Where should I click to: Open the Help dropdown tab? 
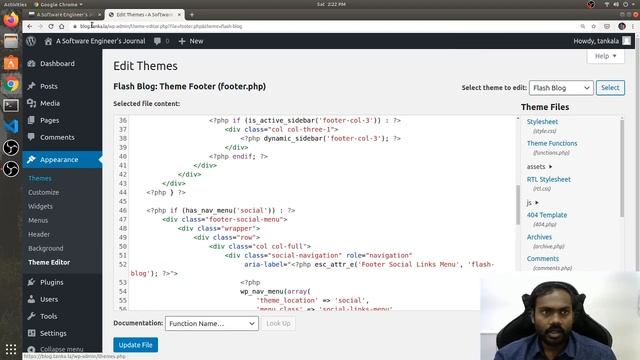(605, 56)
